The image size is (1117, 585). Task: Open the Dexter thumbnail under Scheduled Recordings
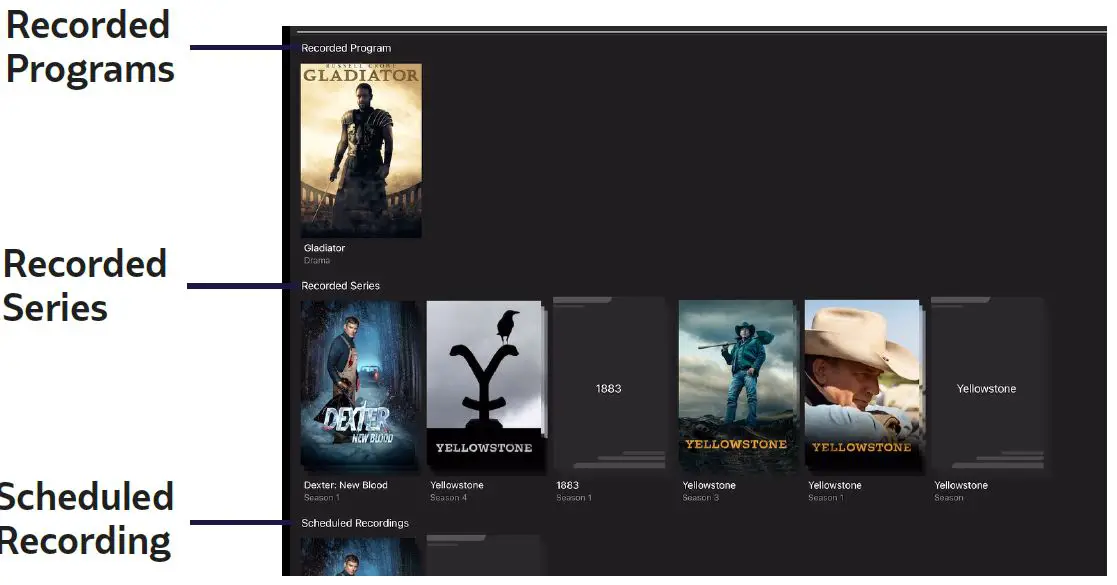(x=360, y=556)
